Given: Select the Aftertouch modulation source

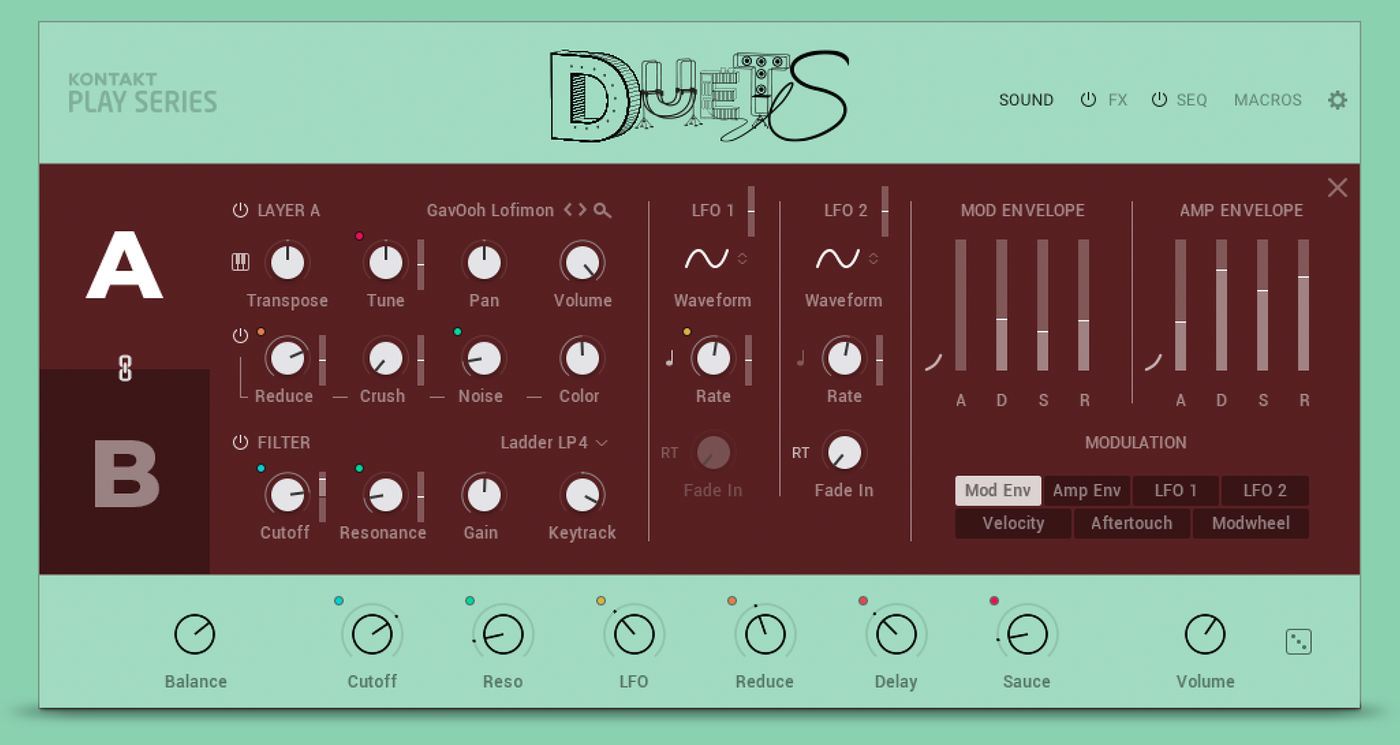Looking at the screenshot, I should tap(1132, 523).
